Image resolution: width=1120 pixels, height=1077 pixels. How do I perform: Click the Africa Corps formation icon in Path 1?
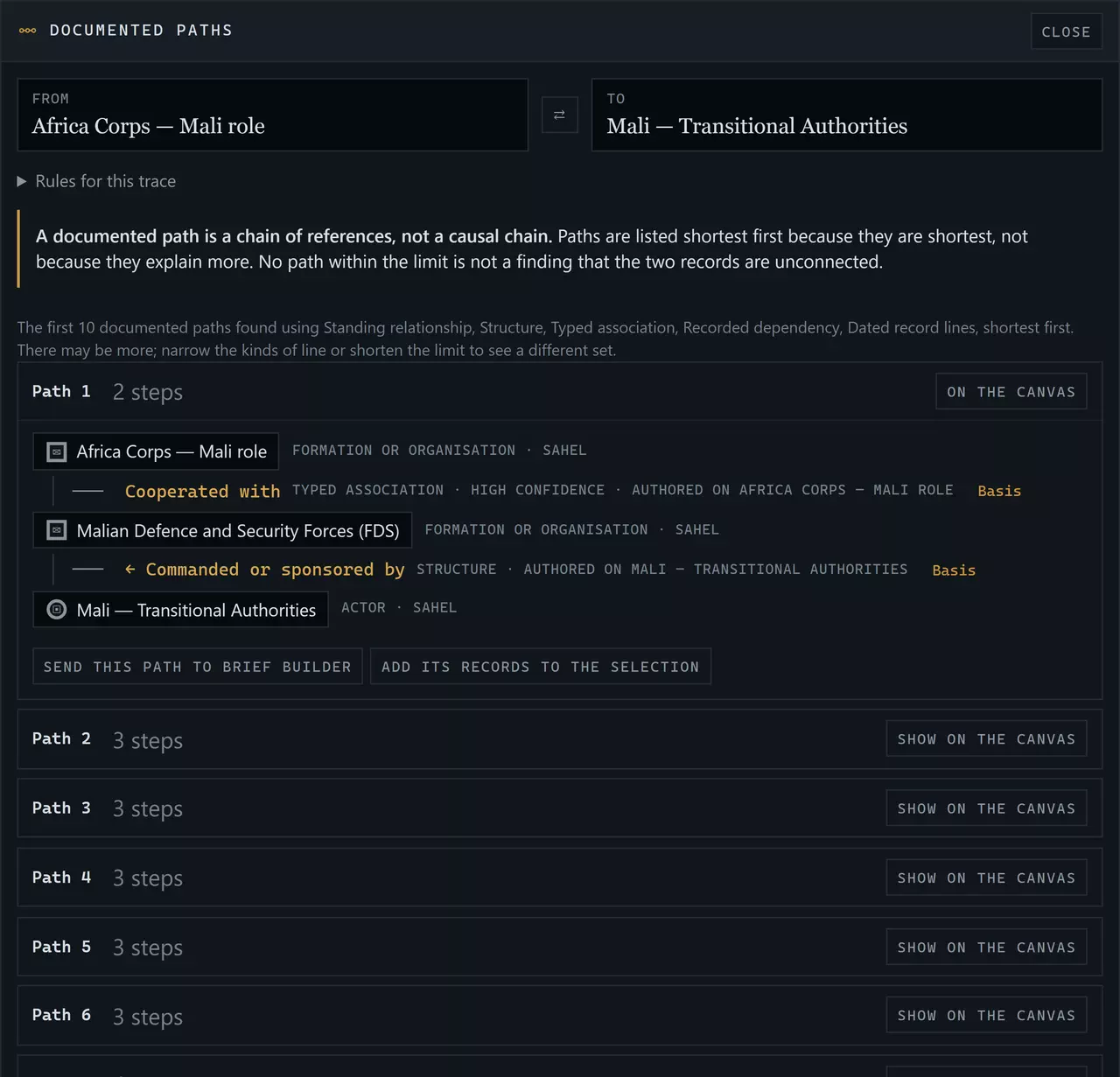(x=56, y=452)
